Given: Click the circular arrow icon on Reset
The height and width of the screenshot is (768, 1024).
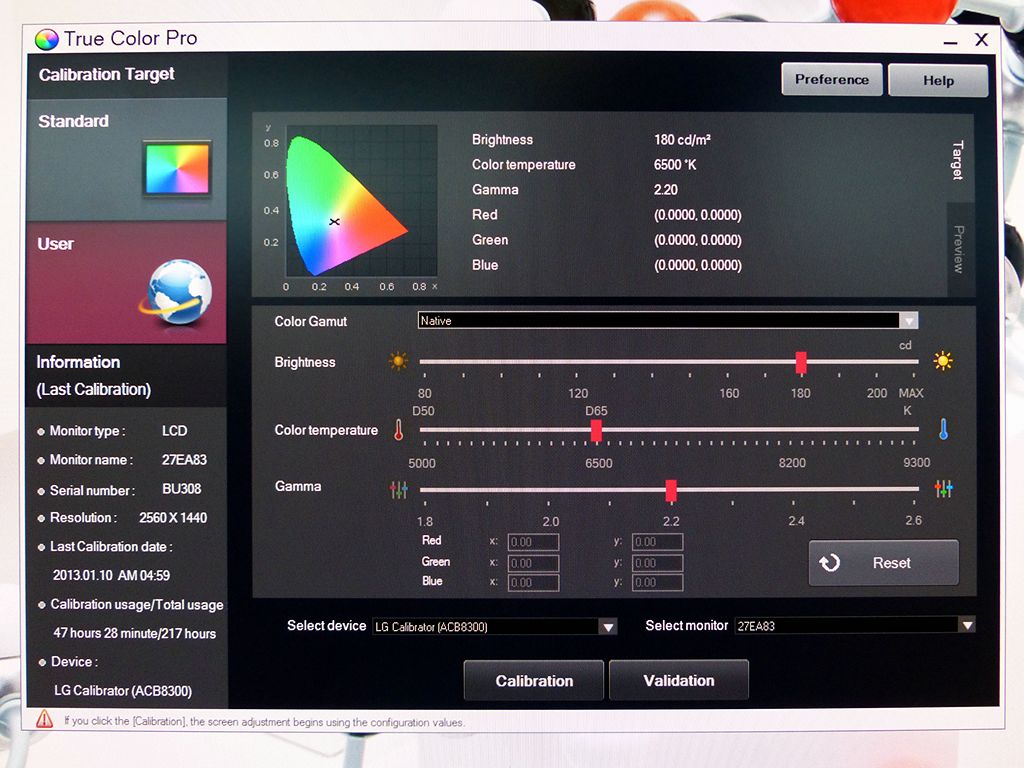Looking at the screenshot, I should [x=830, y=562].
